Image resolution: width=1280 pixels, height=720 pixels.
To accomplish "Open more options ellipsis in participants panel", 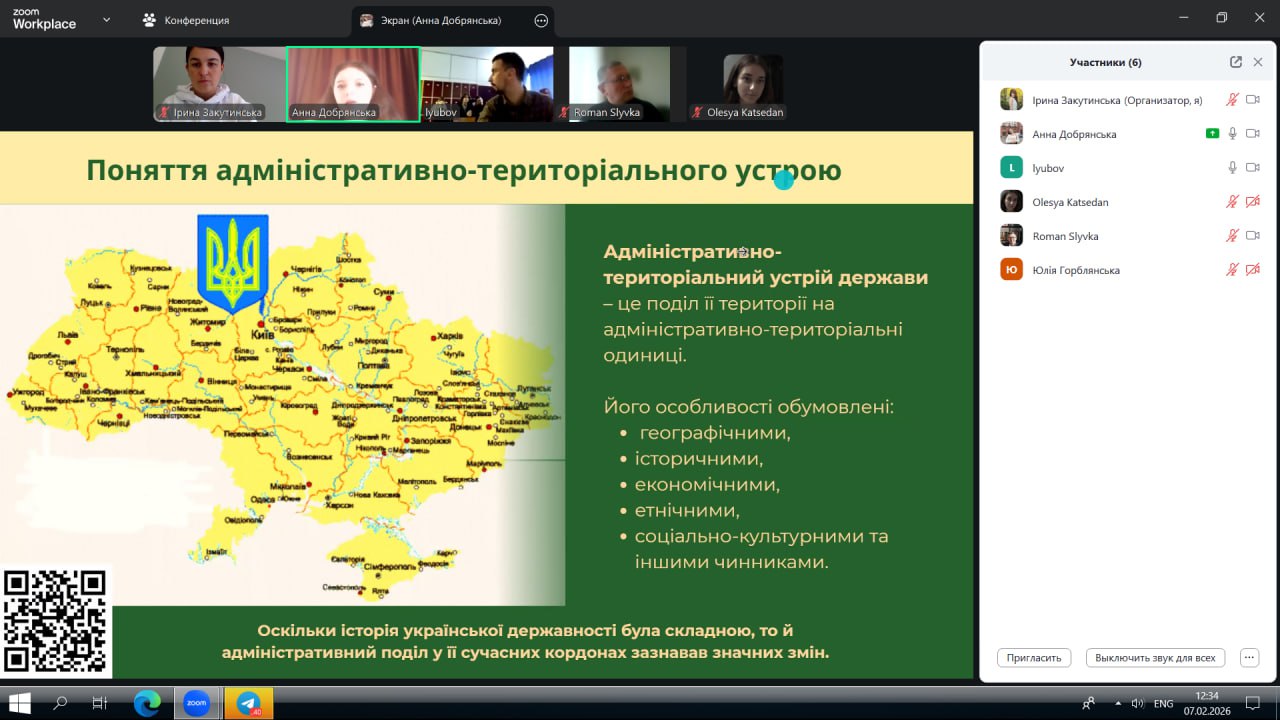I will click(1249, 658).
